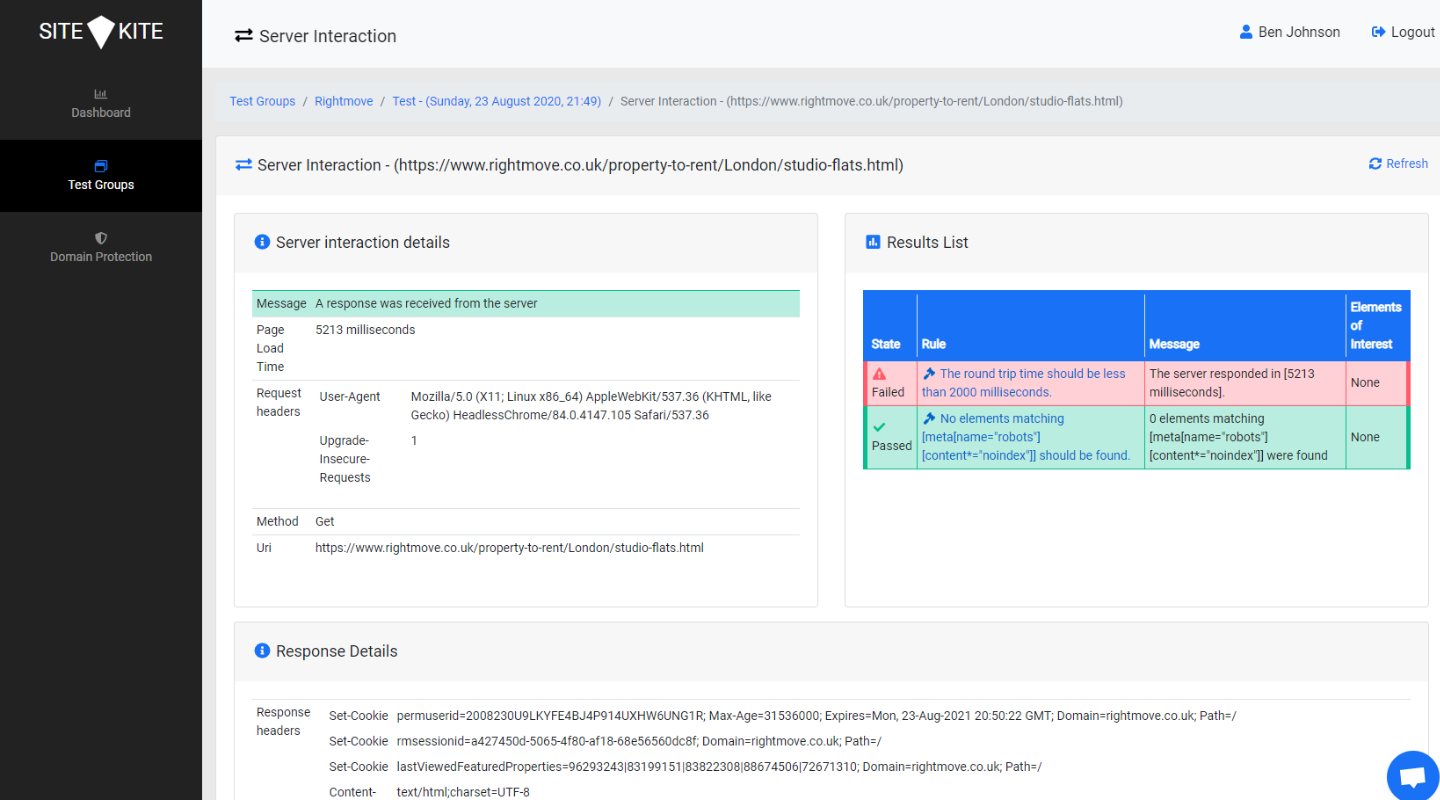Click the Uri value rightmove studio-flats URL
1440x800 pixels.
509,548
